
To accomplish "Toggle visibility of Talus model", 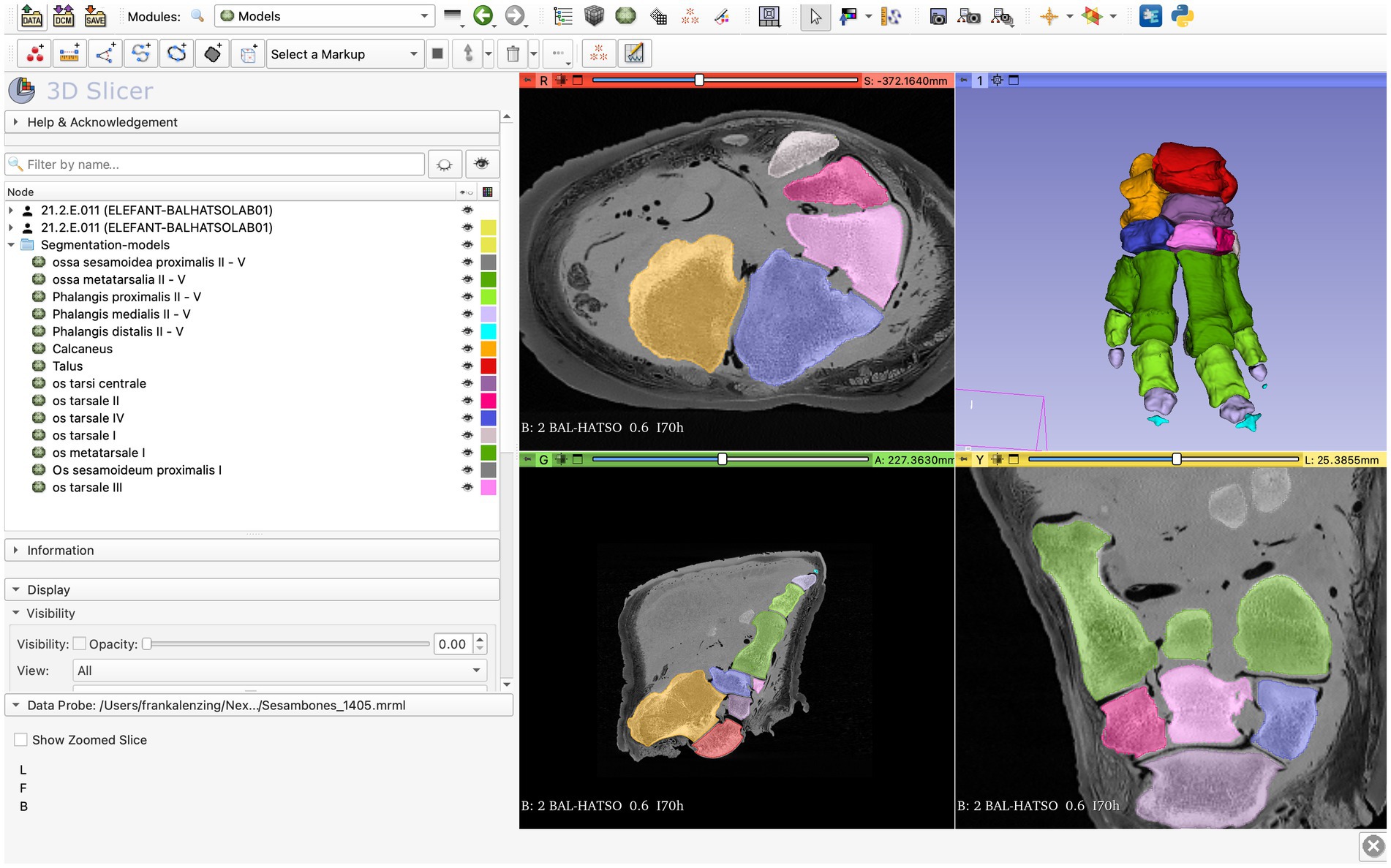I will (x=467, y=366).
